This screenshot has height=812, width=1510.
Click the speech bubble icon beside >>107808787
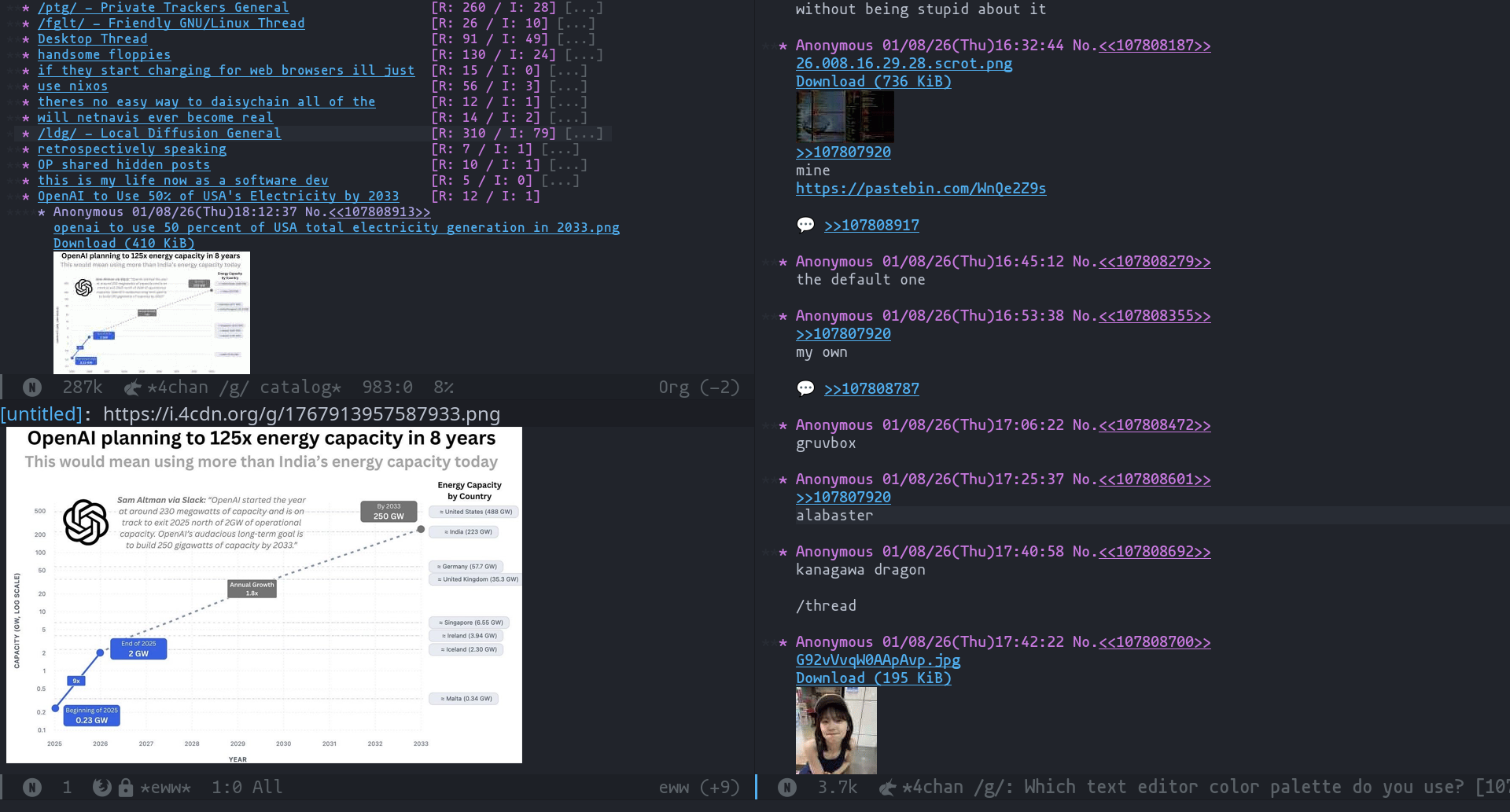point(805,388)
